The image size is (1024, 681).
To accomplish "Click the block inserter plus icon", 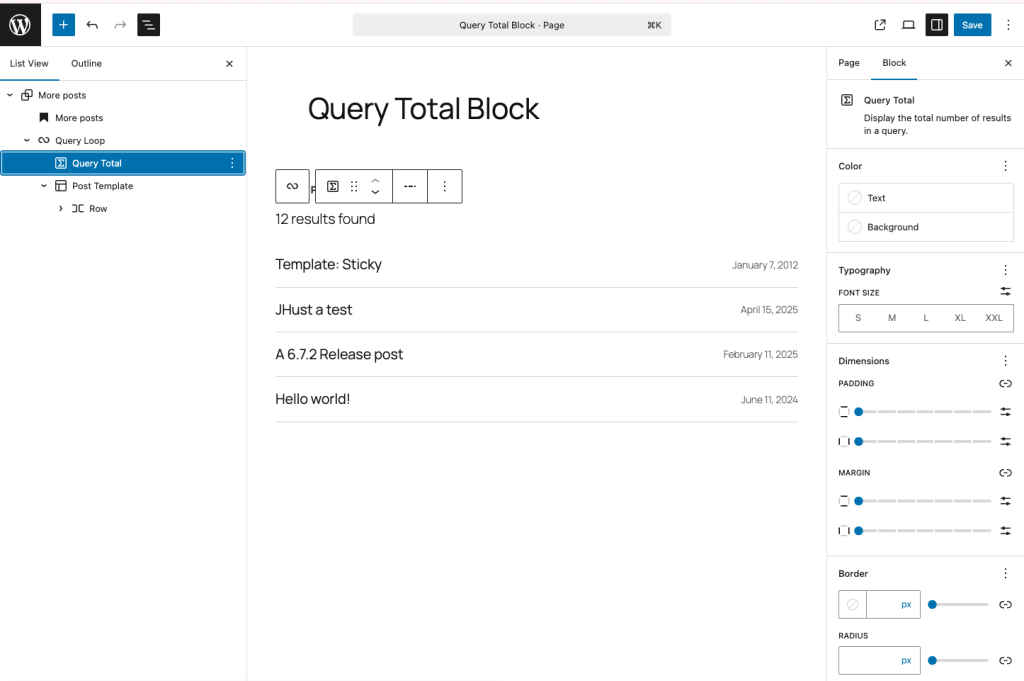I will point(64,24).
